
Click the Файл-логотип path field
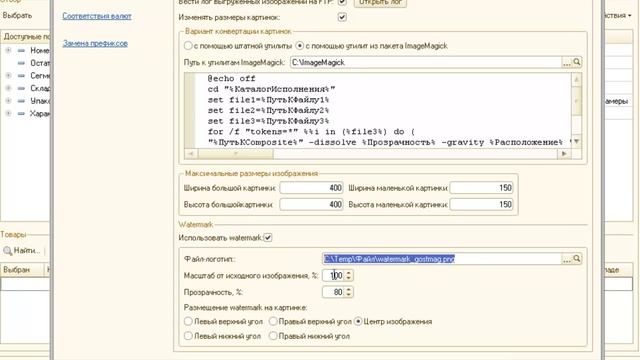point(442,259)
